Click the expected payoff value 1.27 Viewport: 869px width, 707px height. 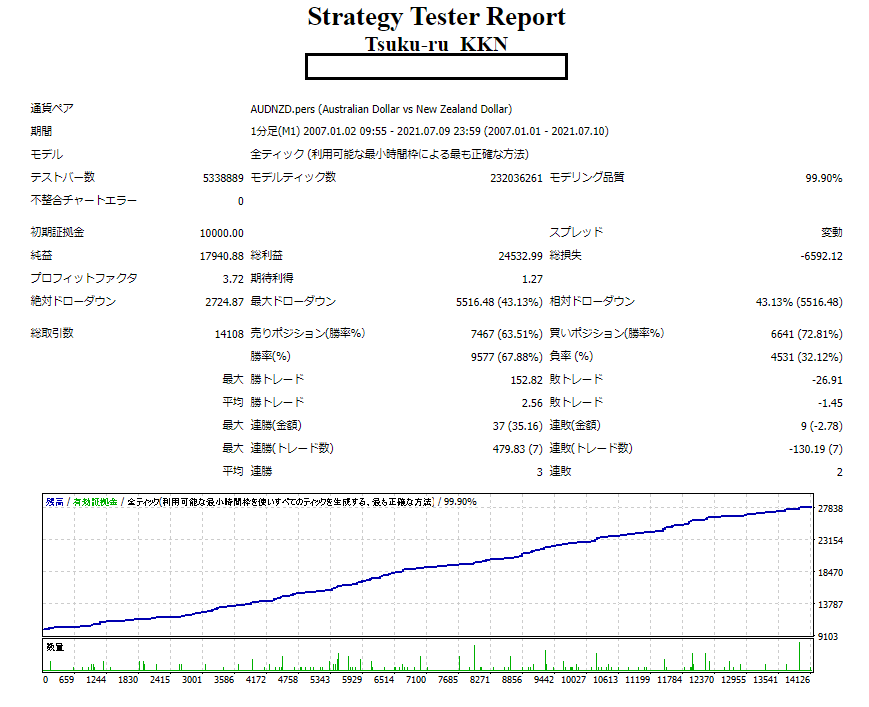[532, 279]
